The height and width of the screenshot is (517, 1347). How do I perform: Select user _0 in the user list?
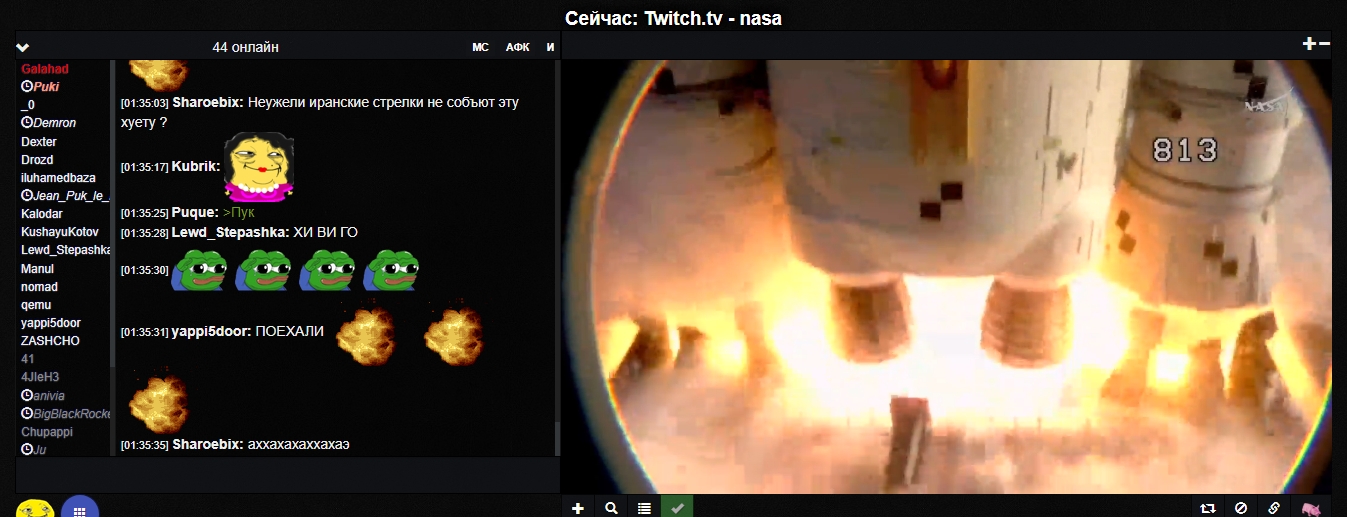28,105
